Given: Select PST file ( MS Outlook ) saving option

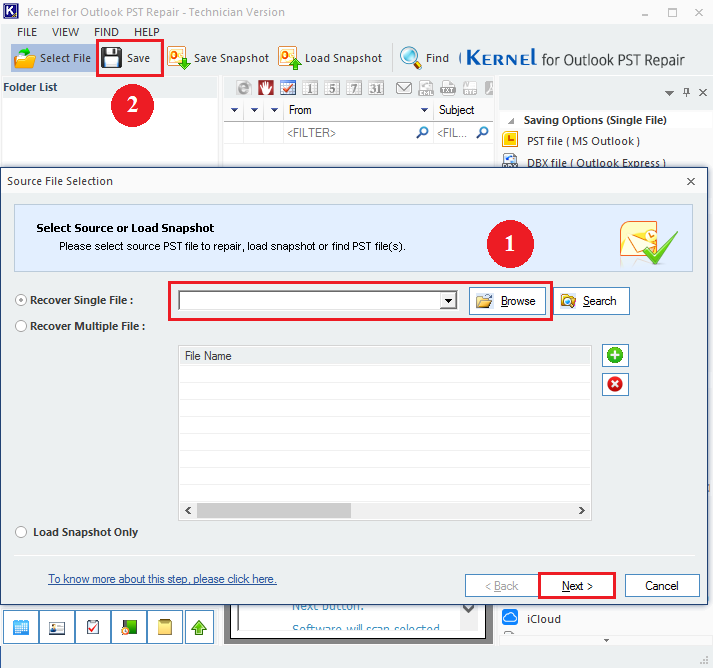Looking at the screenshot, I should (583, 141).
